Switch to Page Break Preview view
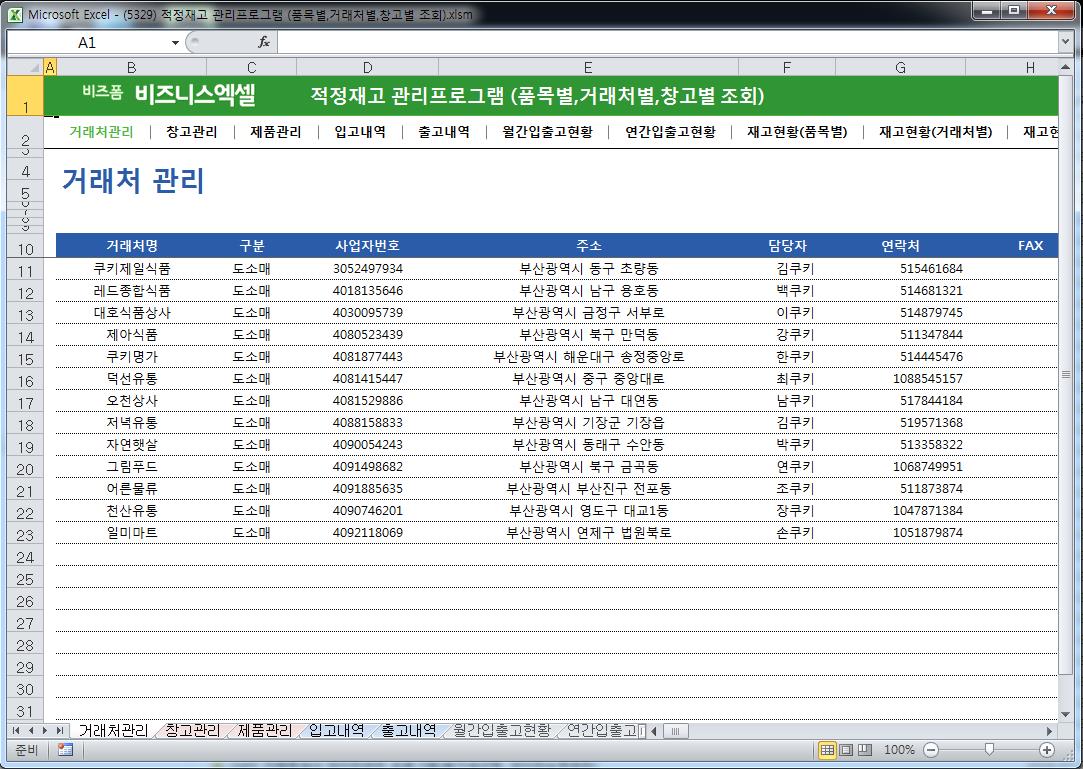 (x=865, y=750)
